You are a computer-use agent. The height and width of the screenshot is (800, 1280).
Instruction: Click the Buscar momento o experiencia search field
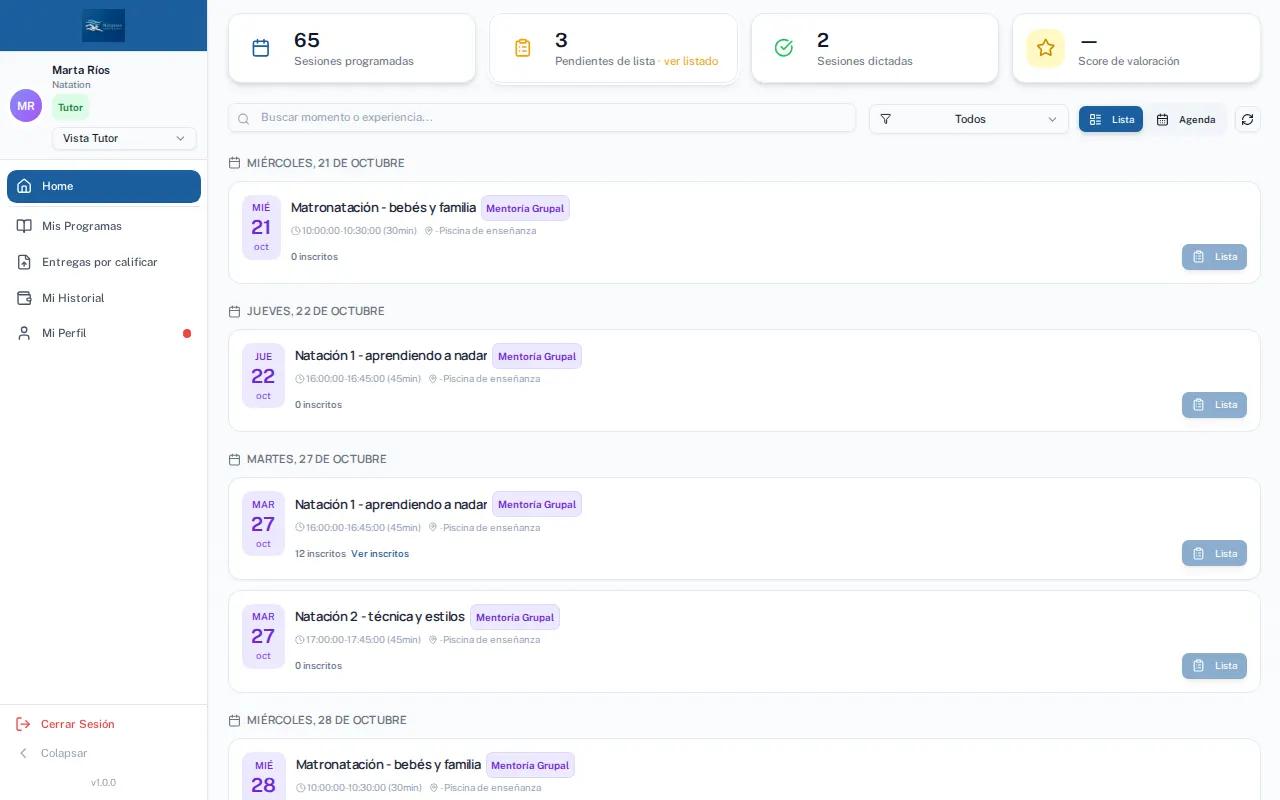coord(542,118)
